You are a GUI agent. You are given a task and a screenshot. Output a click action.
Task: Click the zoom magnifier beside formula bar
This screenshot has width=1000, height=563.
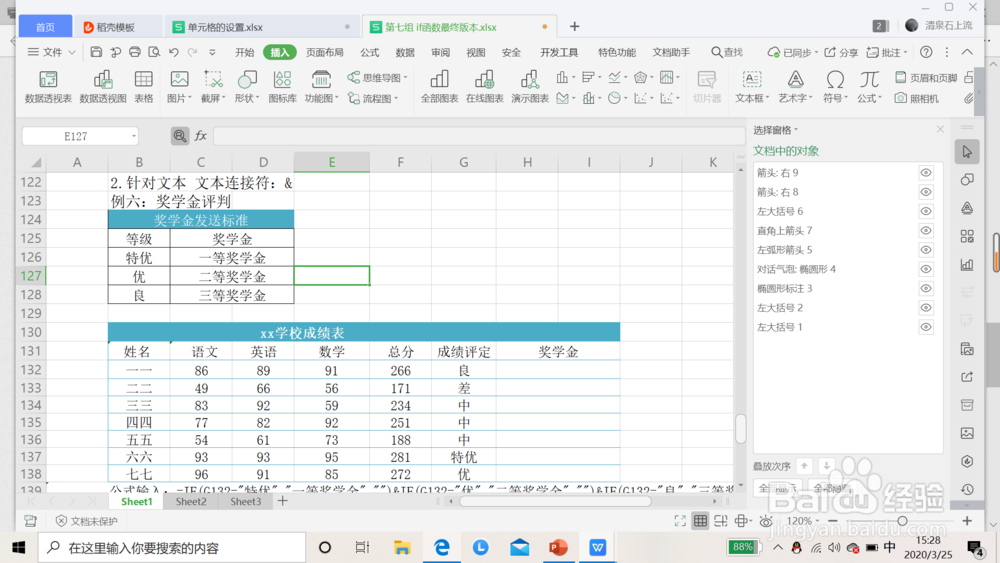(180, 135)
